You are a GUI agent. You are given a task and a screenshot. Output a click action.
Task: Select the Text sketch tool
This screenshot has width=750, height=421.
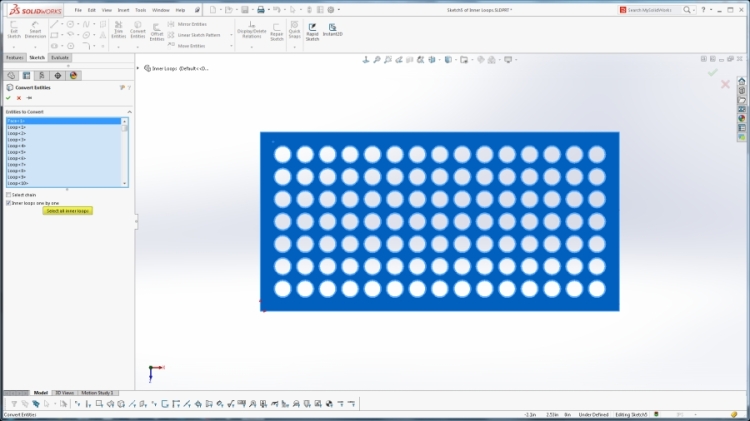pos(102,35)
